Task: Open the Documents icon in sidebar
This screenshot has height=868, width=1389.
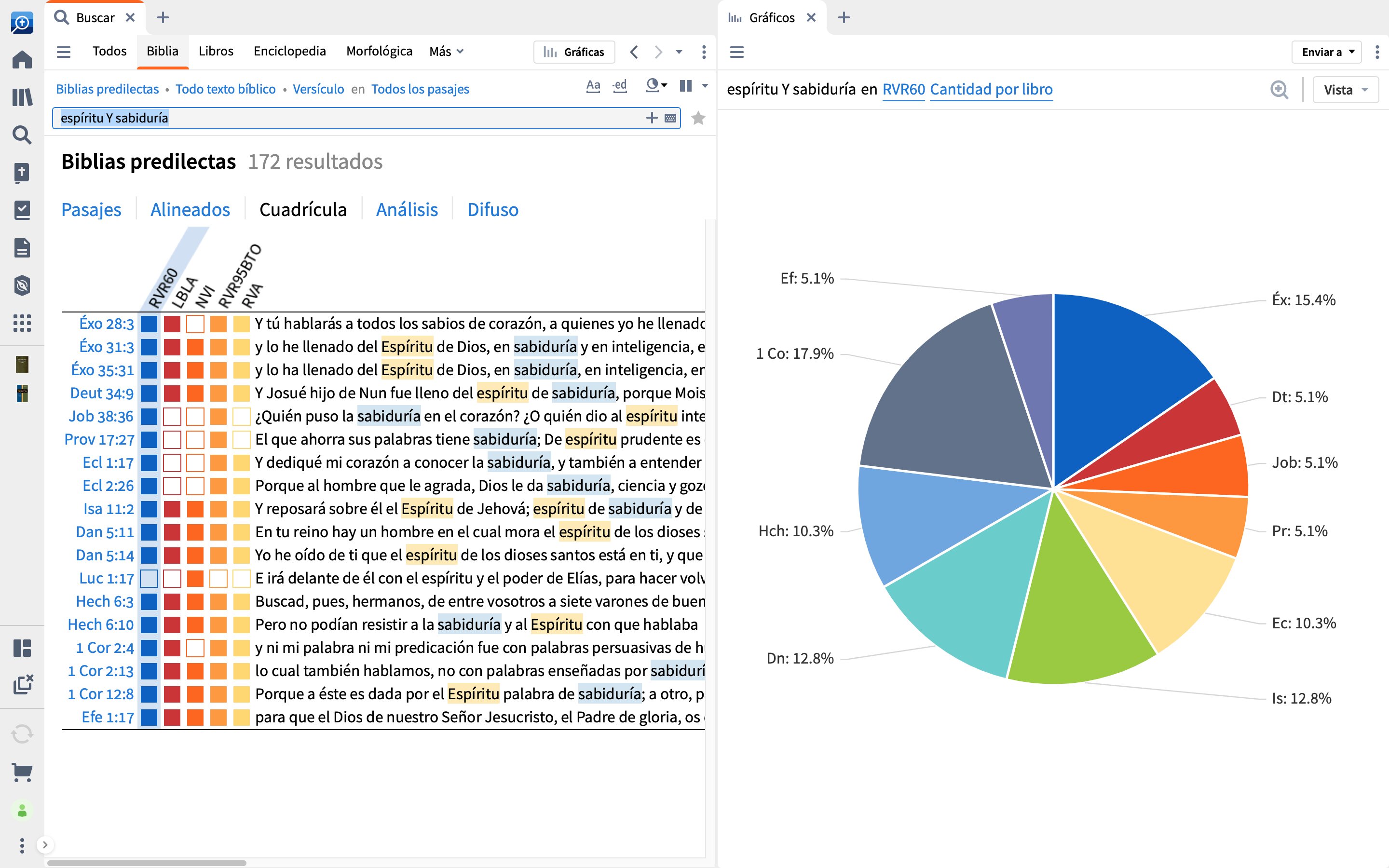Action: 22,248
